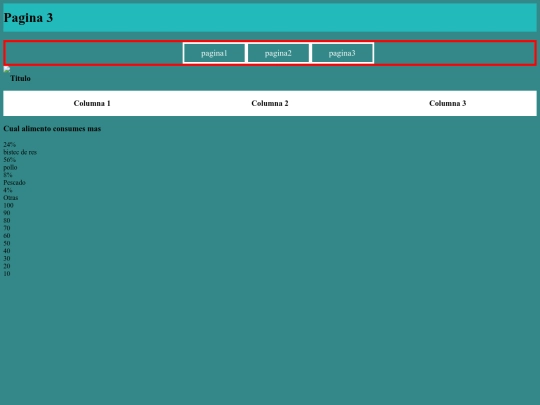Click the 'pollo' label
The image size is (540, 405).
[x=10, y=167]
